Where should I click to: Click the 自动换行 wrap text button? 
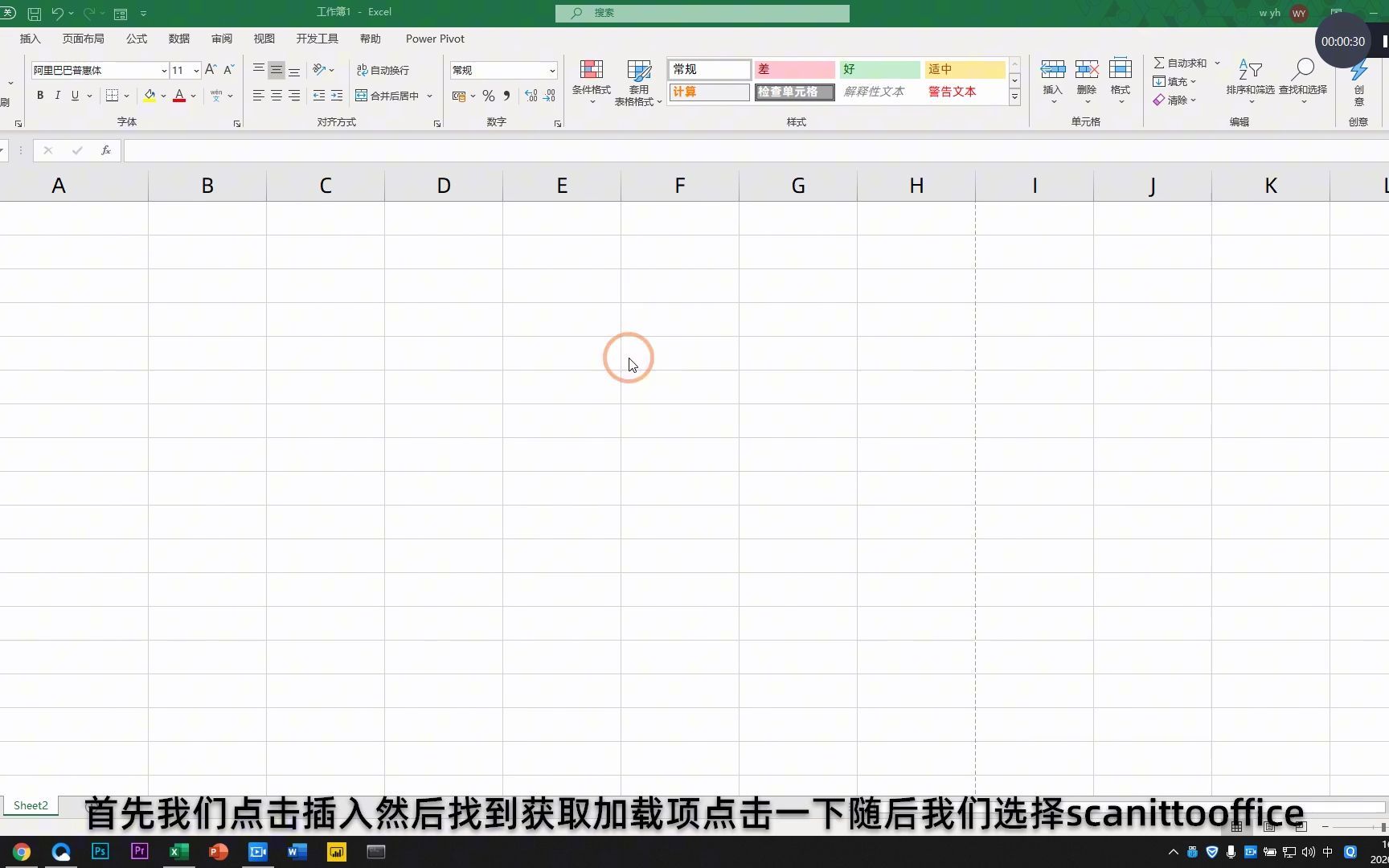click(x=383, y=70)
